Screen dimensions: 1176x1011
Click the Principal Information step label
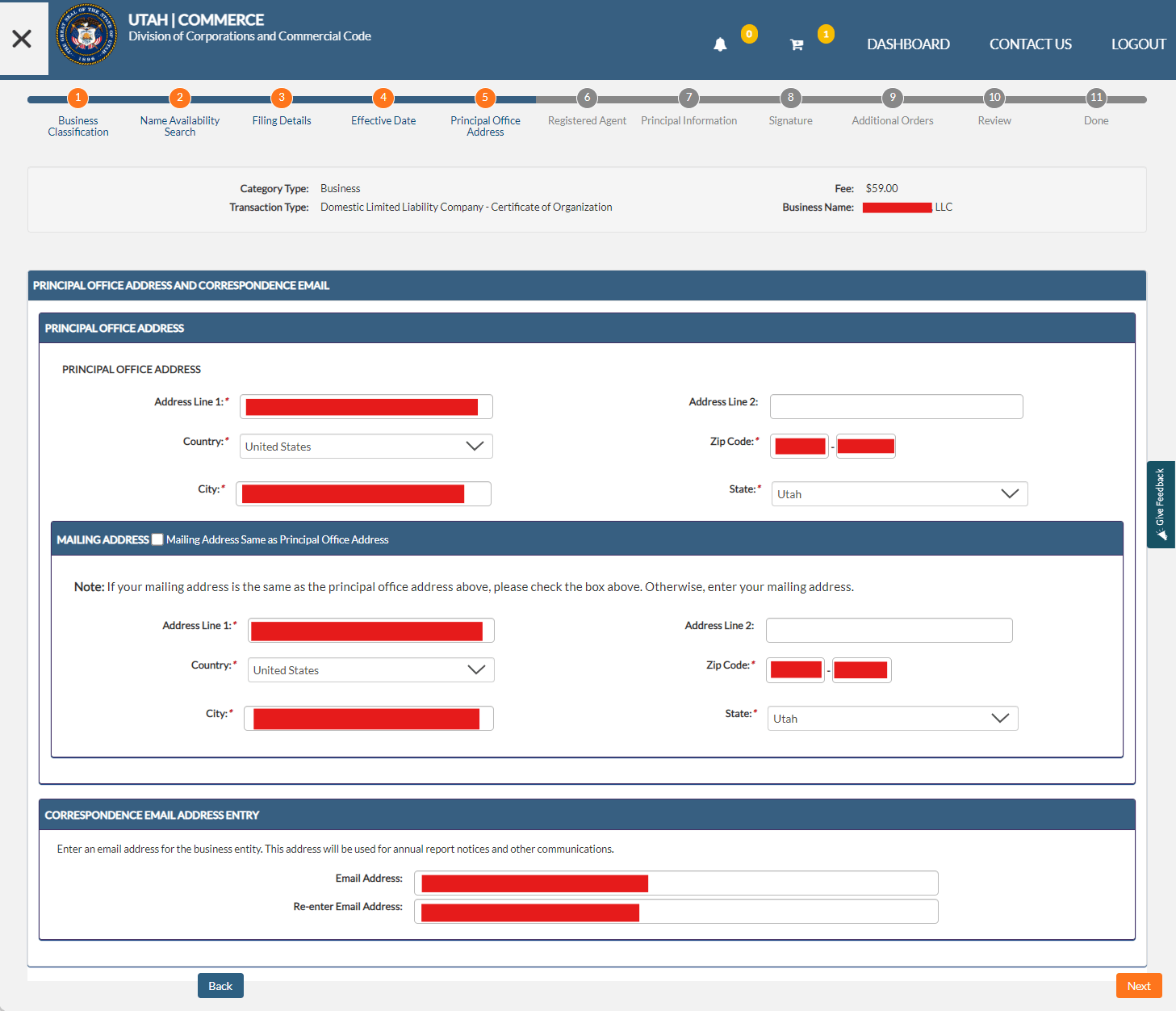(x=688, y=120)
